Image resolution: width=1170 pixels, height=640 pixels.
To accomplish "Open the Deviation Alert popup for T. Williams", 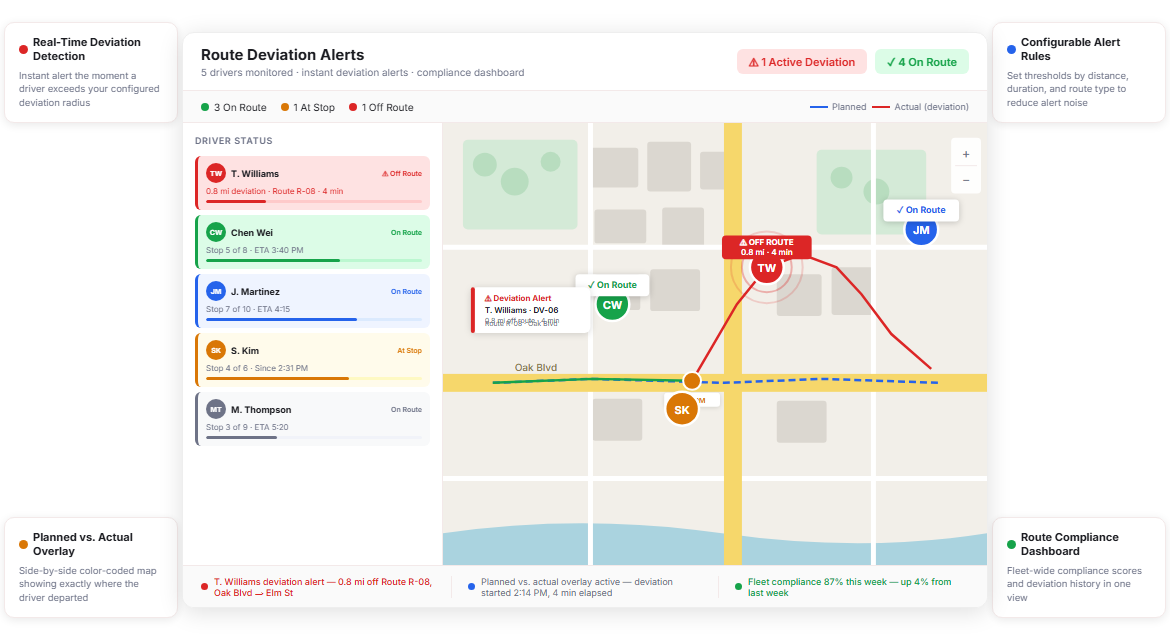I will 530,310.
